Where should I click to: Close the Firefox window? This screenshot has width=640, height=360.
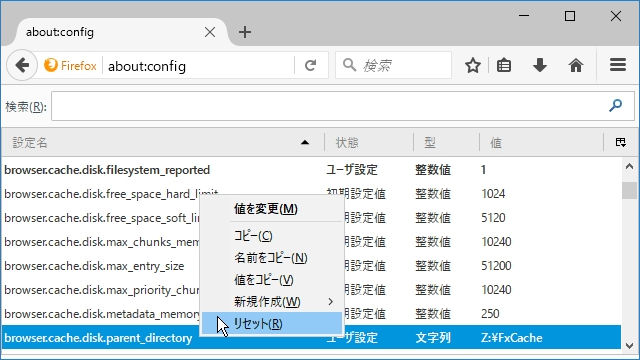(x=616, y=16)
